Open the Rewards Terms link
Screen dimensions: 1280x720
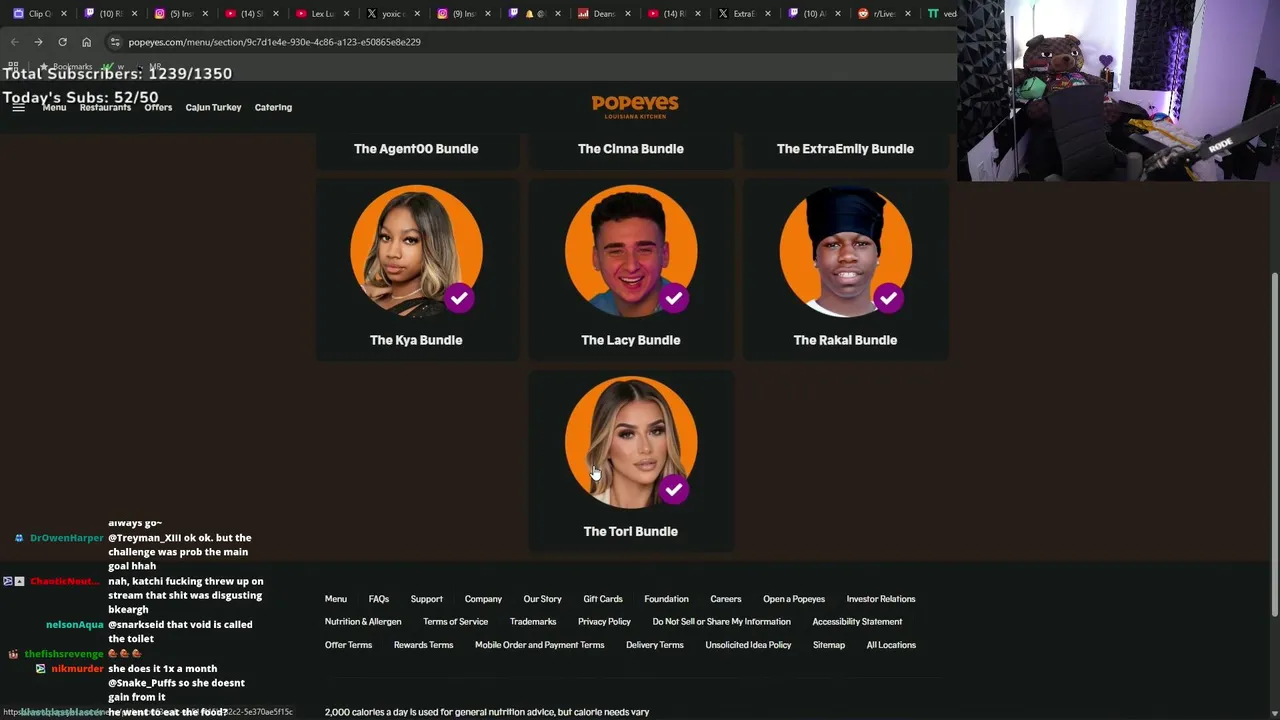[x=423, y=645]
